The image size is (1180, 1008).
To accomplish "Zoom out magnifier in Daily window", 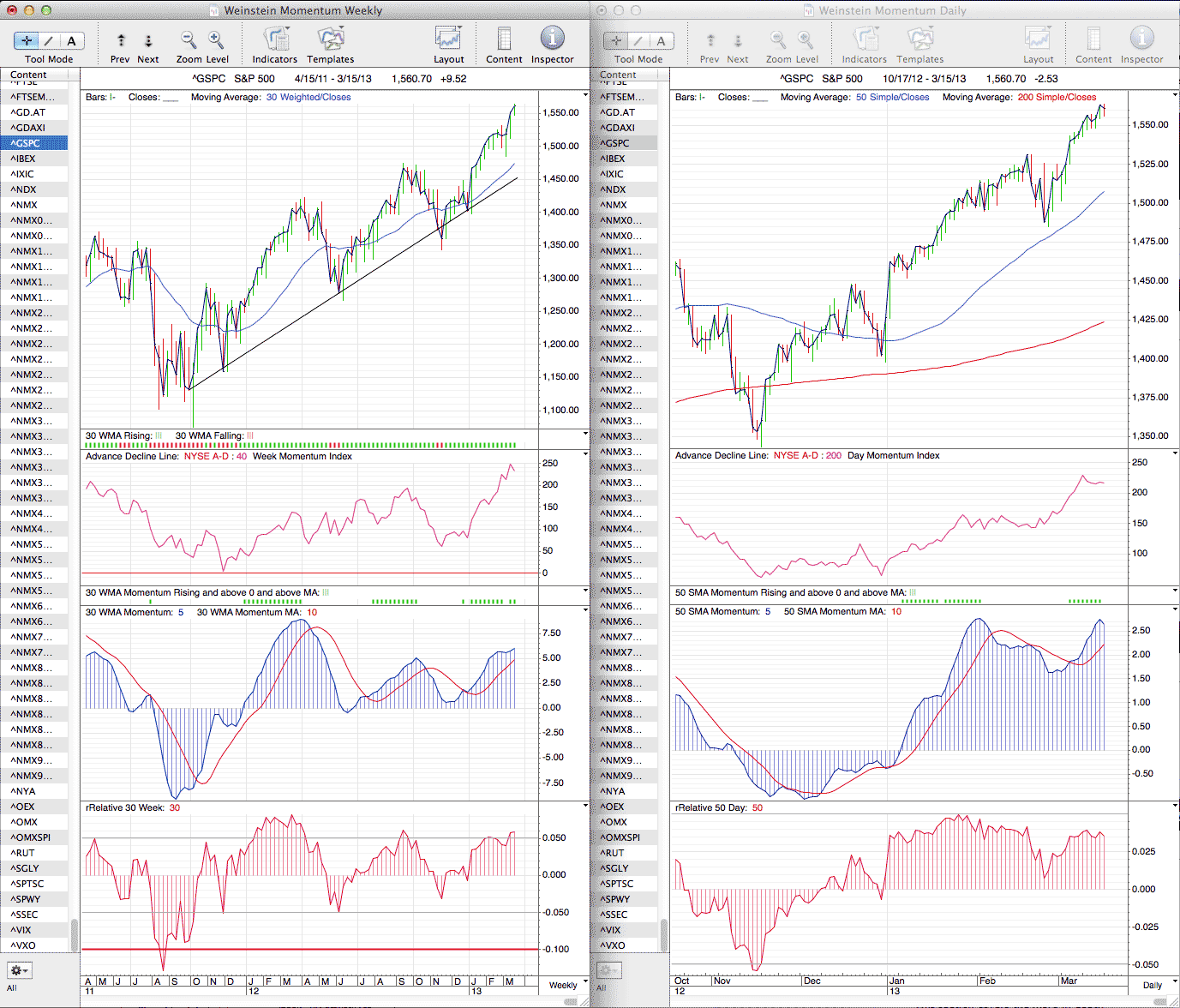I will click(x=778, y=39).
